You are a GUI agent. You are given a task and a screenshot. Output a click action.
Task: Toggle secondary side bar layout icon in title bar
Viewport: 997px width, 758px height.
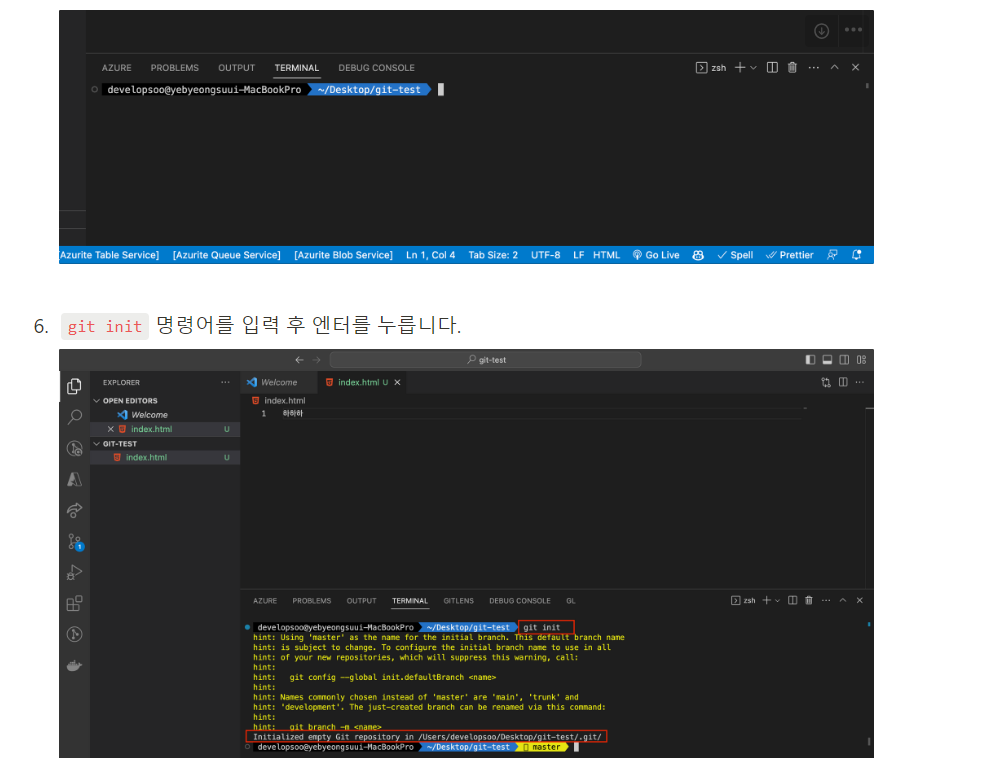(x=844, y=360)
